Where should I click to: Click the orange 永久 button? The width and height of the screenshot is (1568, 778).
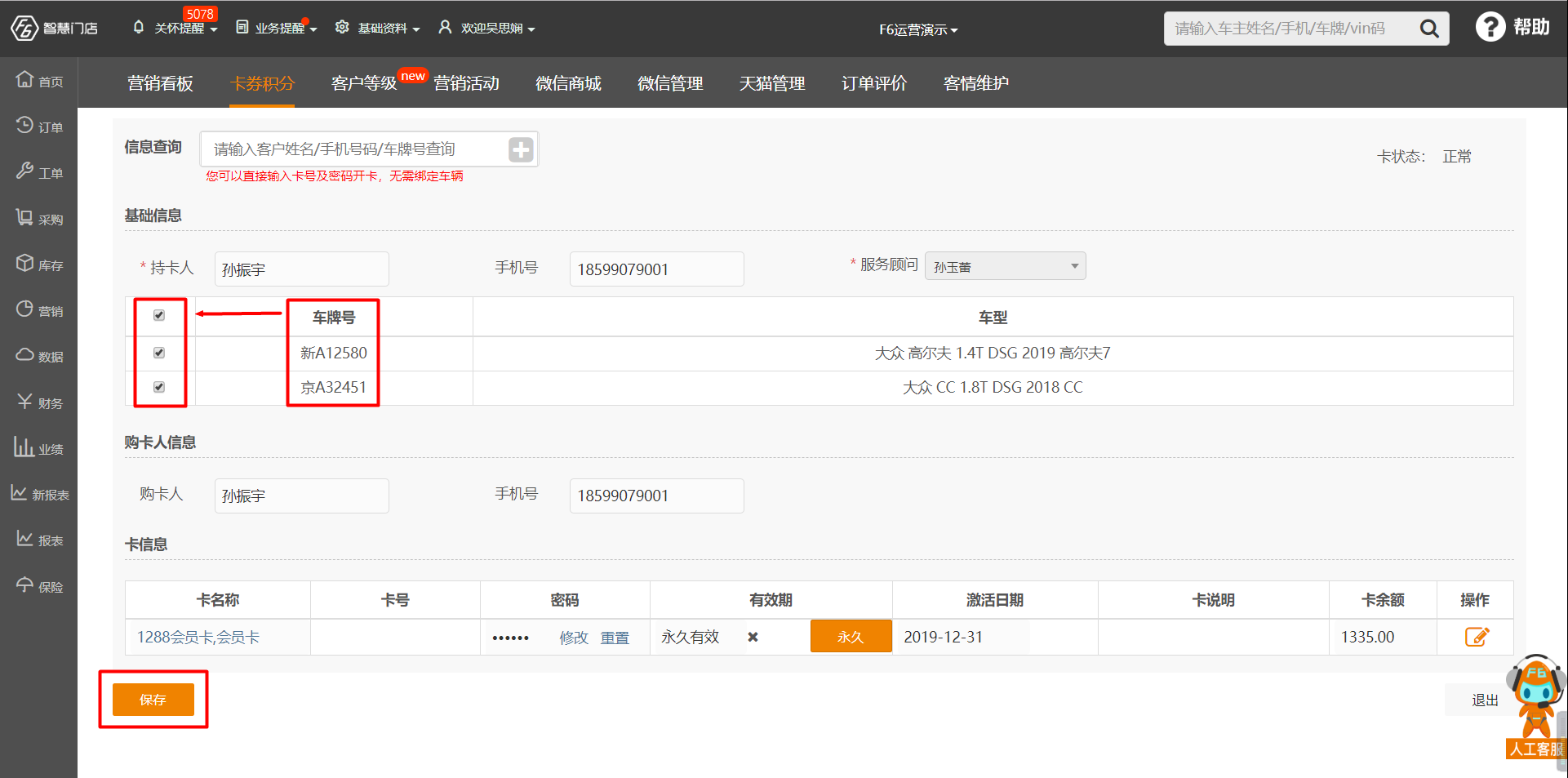point(851,637)
